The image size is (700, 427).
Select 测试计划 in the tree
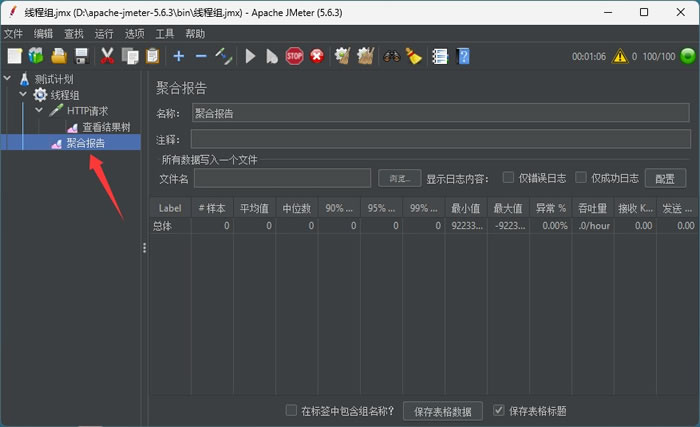coord(54,79)
